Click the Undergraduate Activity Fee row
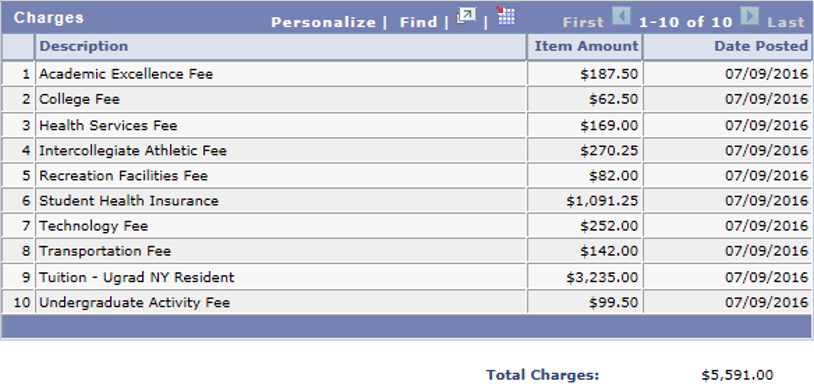This screenshot has height=389, width=814. tap(406, 302)
